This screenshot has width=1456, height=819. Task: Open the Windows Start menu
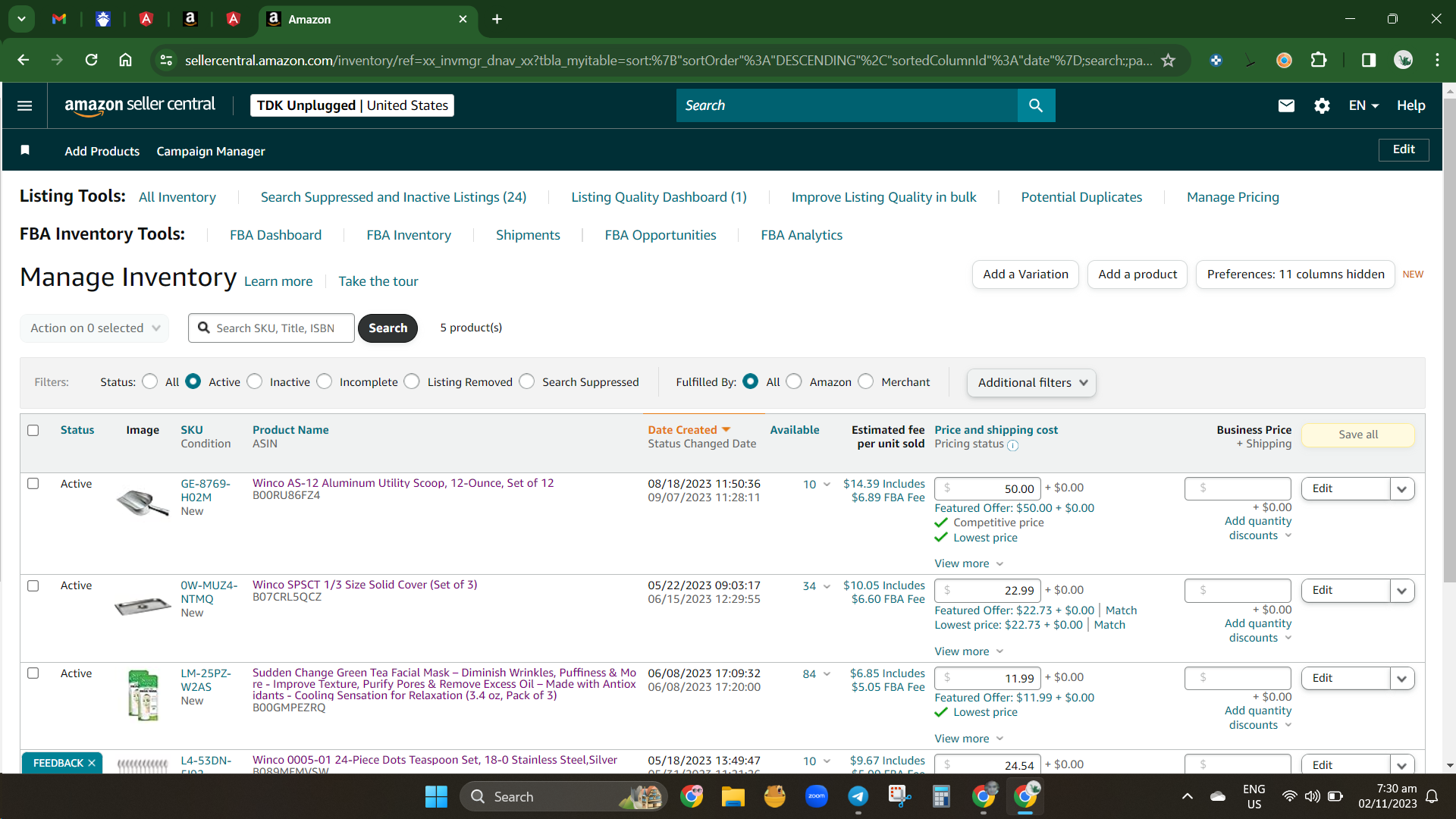click(x=436, y=796)
